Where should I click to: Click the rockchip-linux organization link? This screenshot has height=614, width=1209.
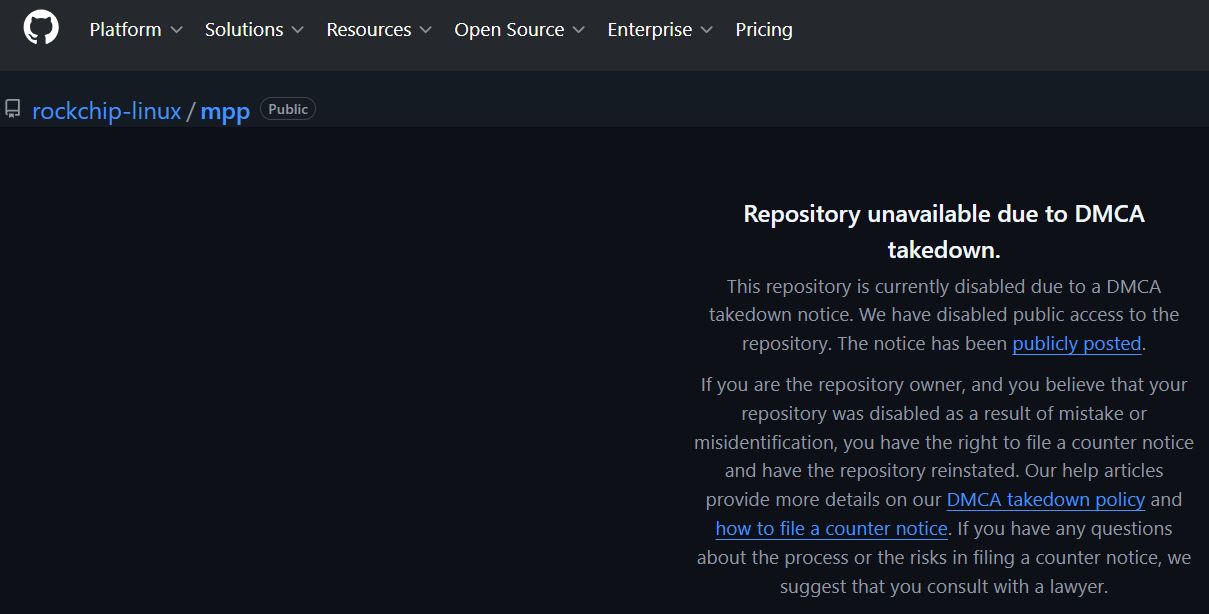pos(106,111)
